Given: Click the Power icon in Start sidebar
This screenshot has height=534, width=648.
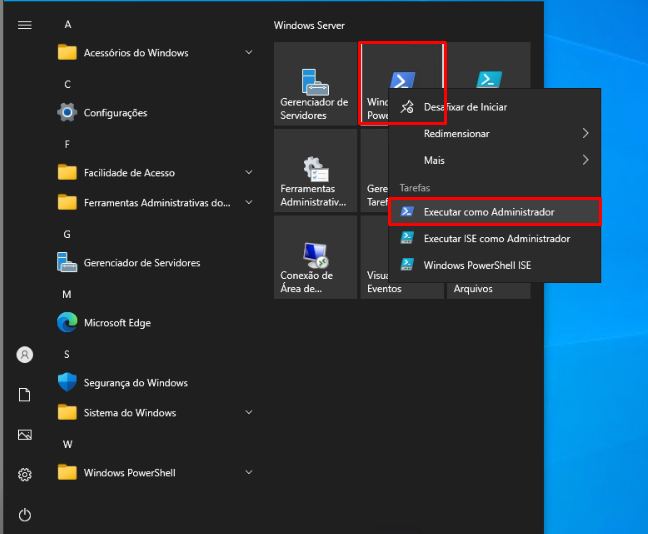Looking at the screenshot, I should pyautogui.click(x=25, y=515).
